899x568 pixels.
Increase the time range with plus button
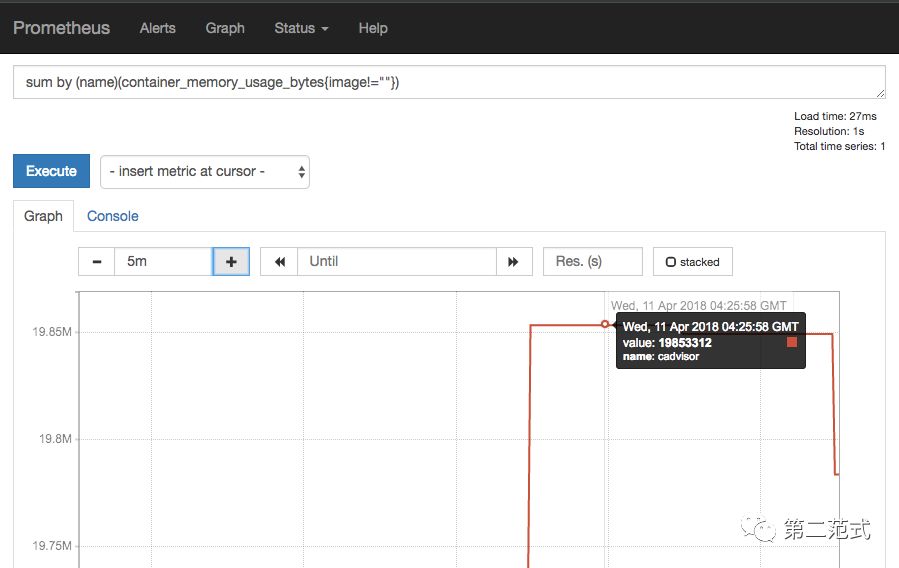click(231, 262)
